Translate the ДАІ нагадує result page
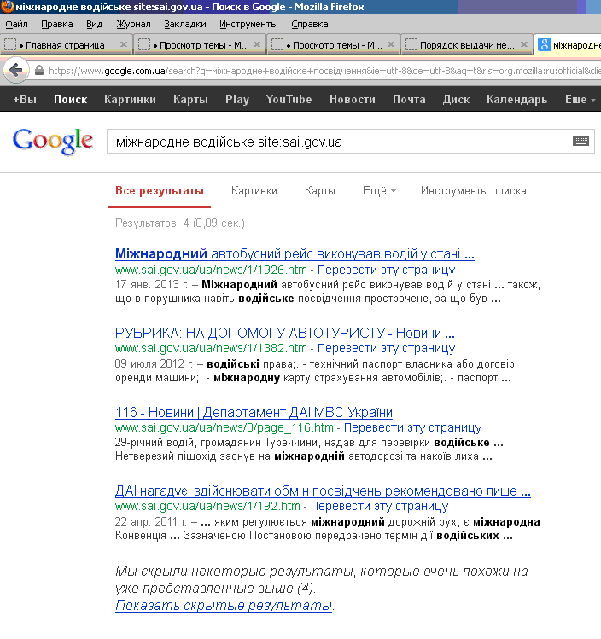 [x=381, y=506]
